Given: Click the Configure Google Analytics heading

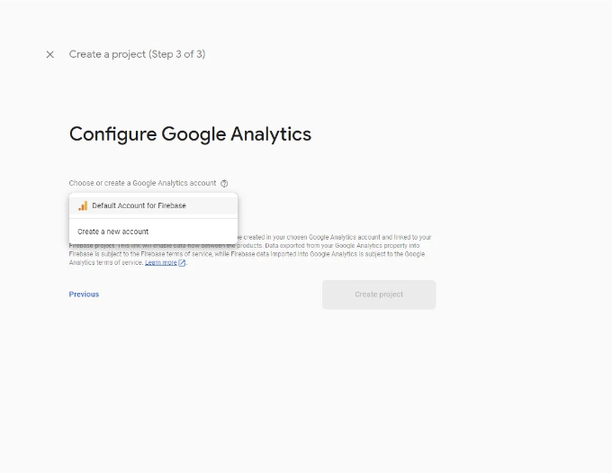Looking at the screenshot, I should [x=190, y=134].
